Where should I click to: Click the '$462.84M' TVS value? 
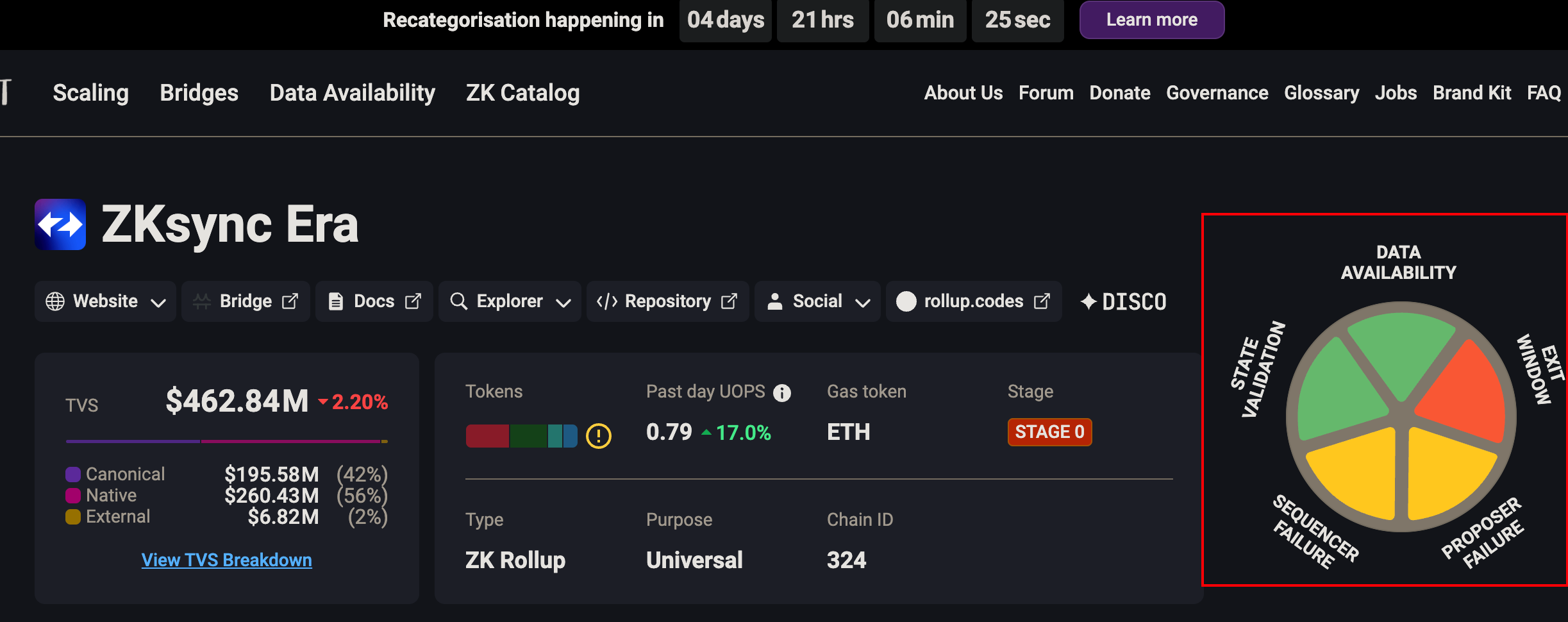pyautogui.click(x=237, y=401)
